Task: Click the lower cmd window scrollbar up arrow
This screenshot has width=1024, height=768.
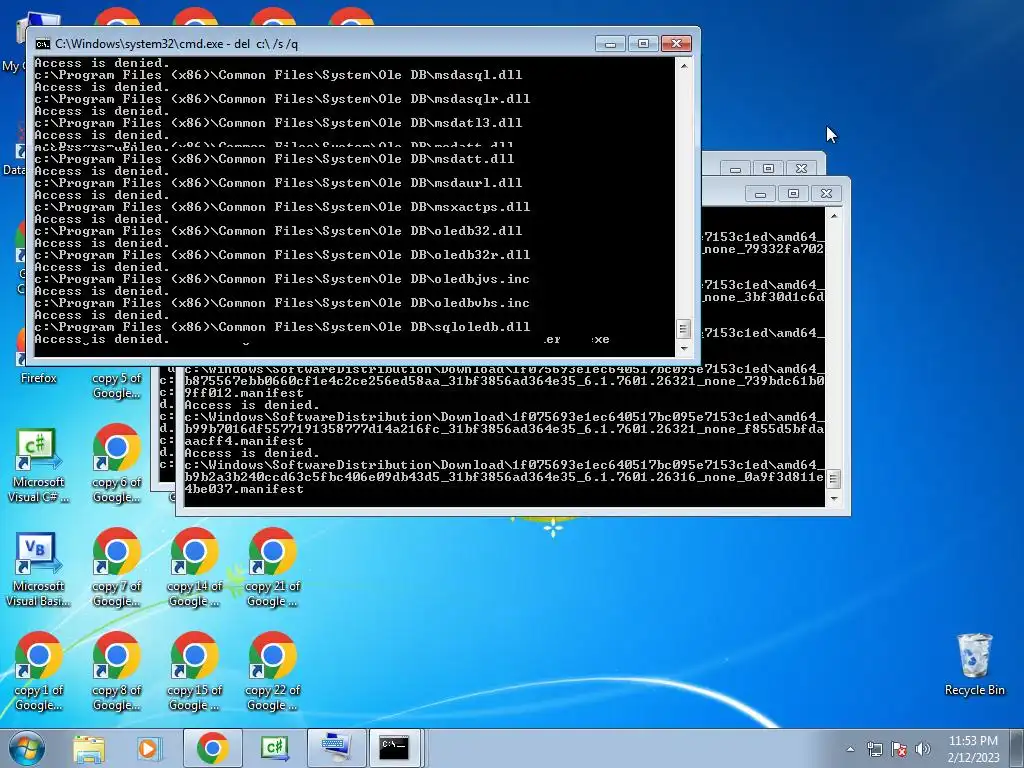Action: click(x=833, y=216)
